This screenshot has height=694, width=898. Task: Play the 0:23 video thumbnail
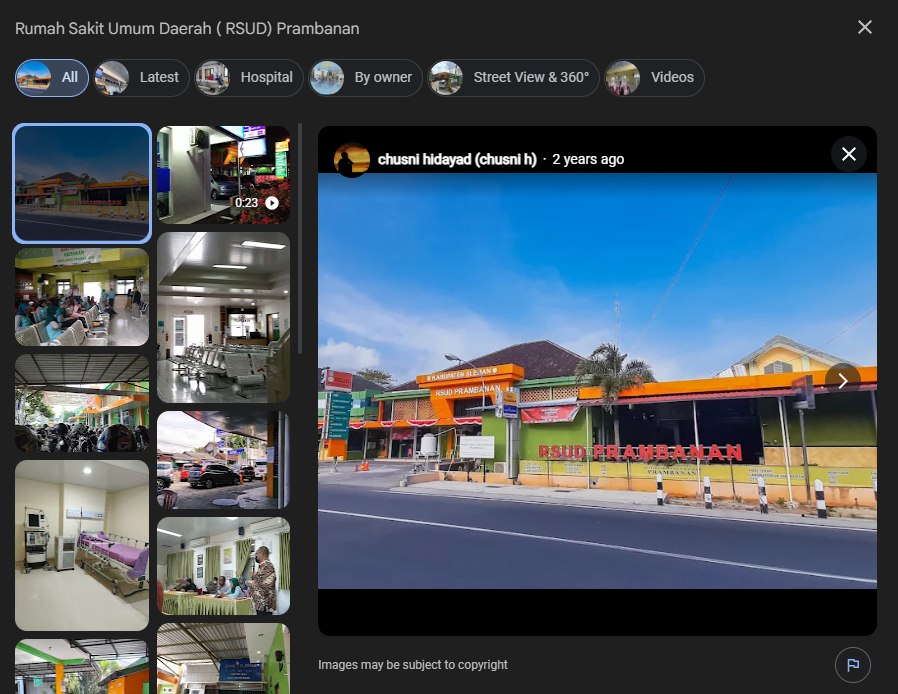[x=223, y=175]
